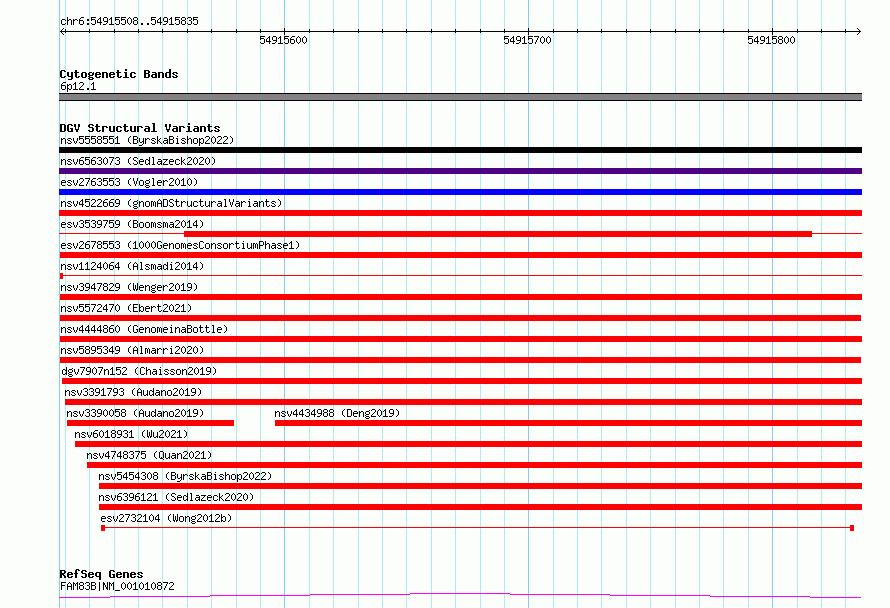
Task: Open the nsv4444860 (GenomeinaBottle) label
Action: (144, 329)
